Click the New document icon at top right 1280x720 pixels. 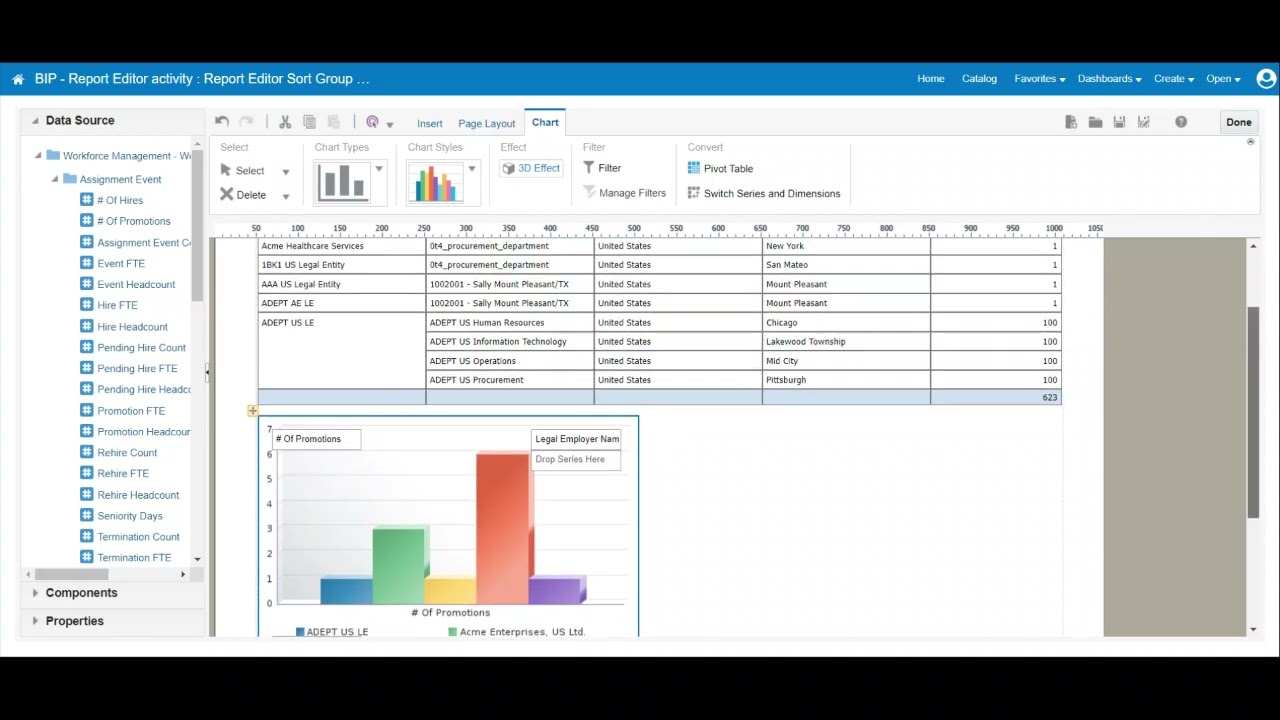[x=1071, y=122]
